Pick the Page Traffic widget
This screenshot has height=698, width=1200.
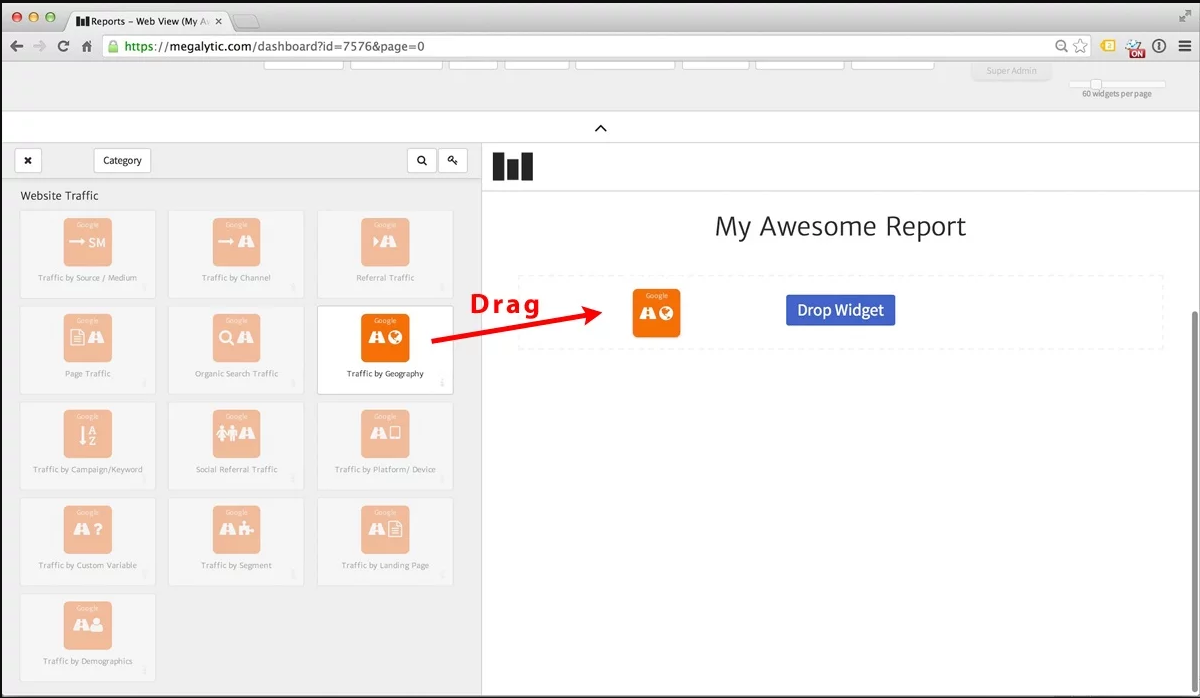click(x=88, y=350)
